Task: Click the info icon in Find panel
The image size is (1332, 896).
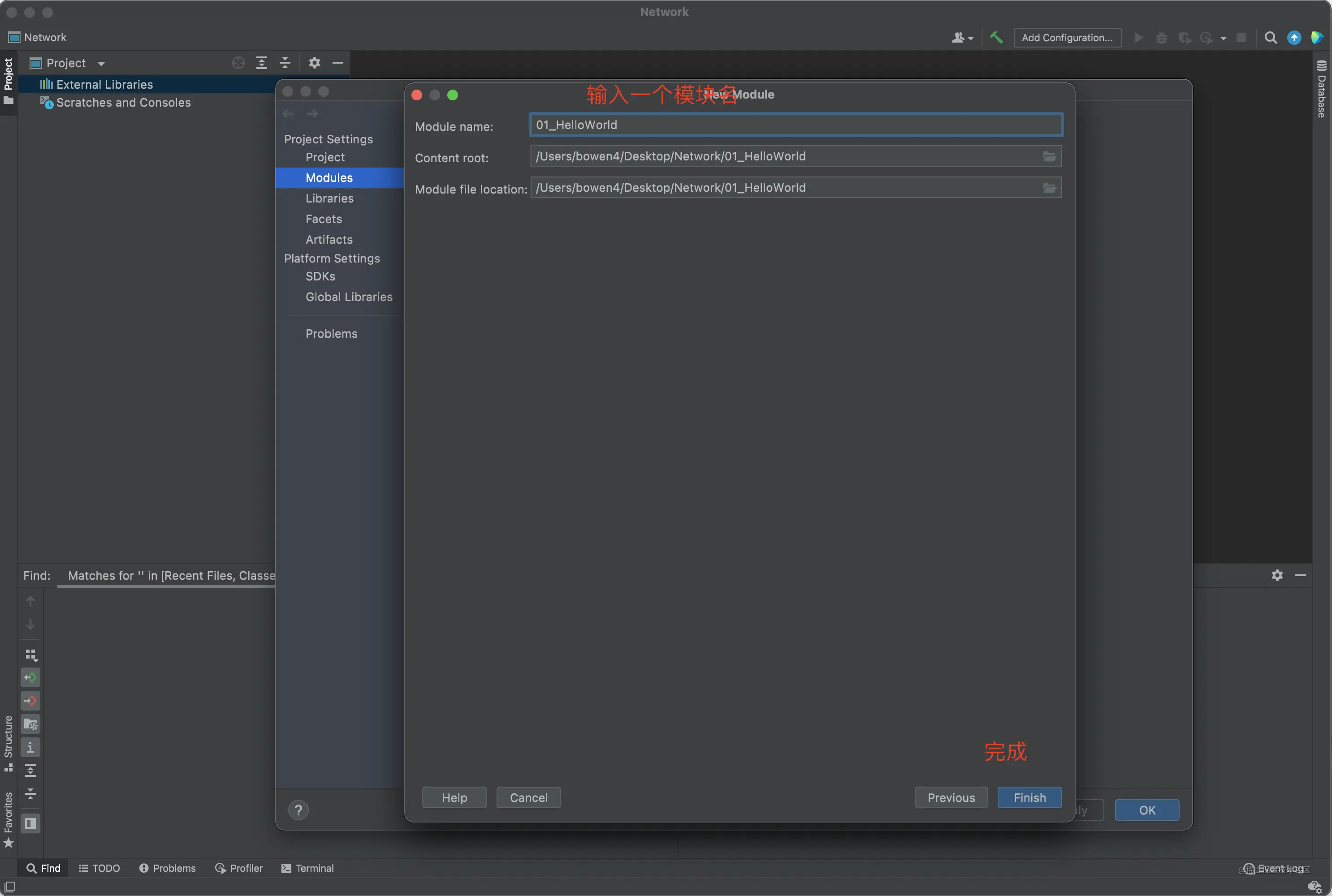Action: (30, 747)
